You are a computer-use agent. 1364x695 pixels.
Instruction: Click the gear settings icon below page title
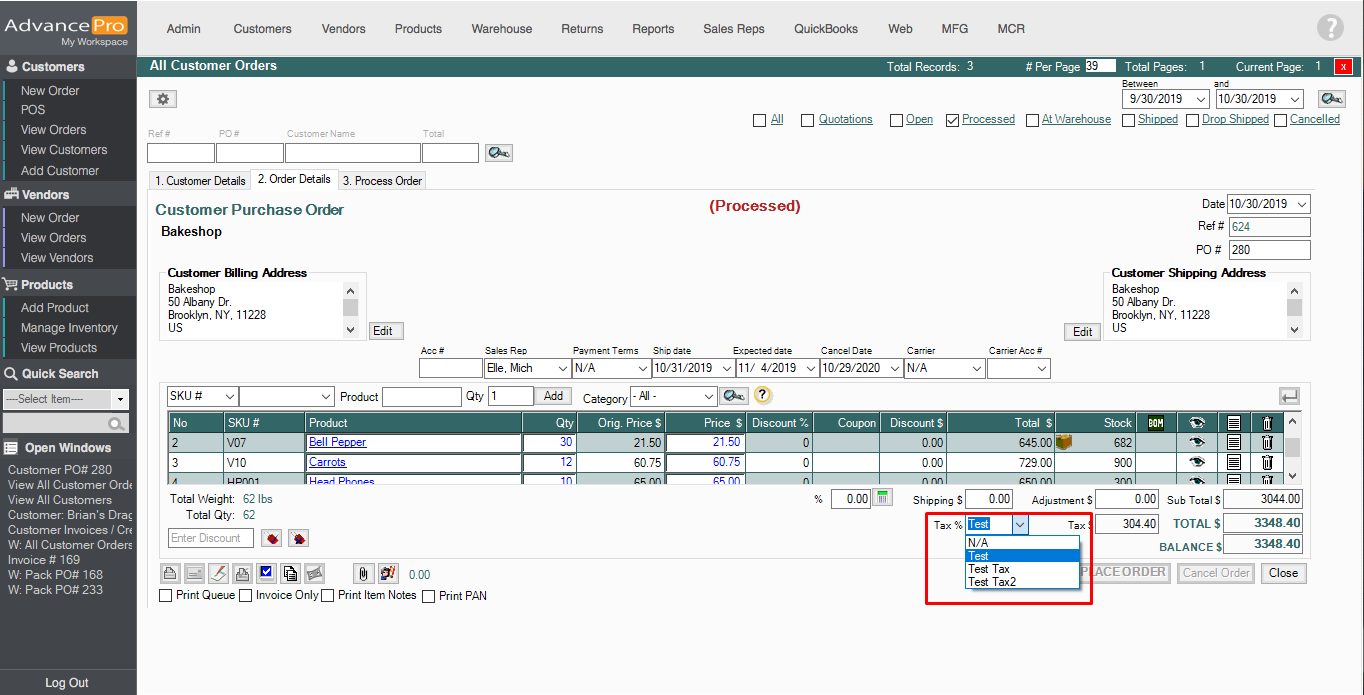163,99
